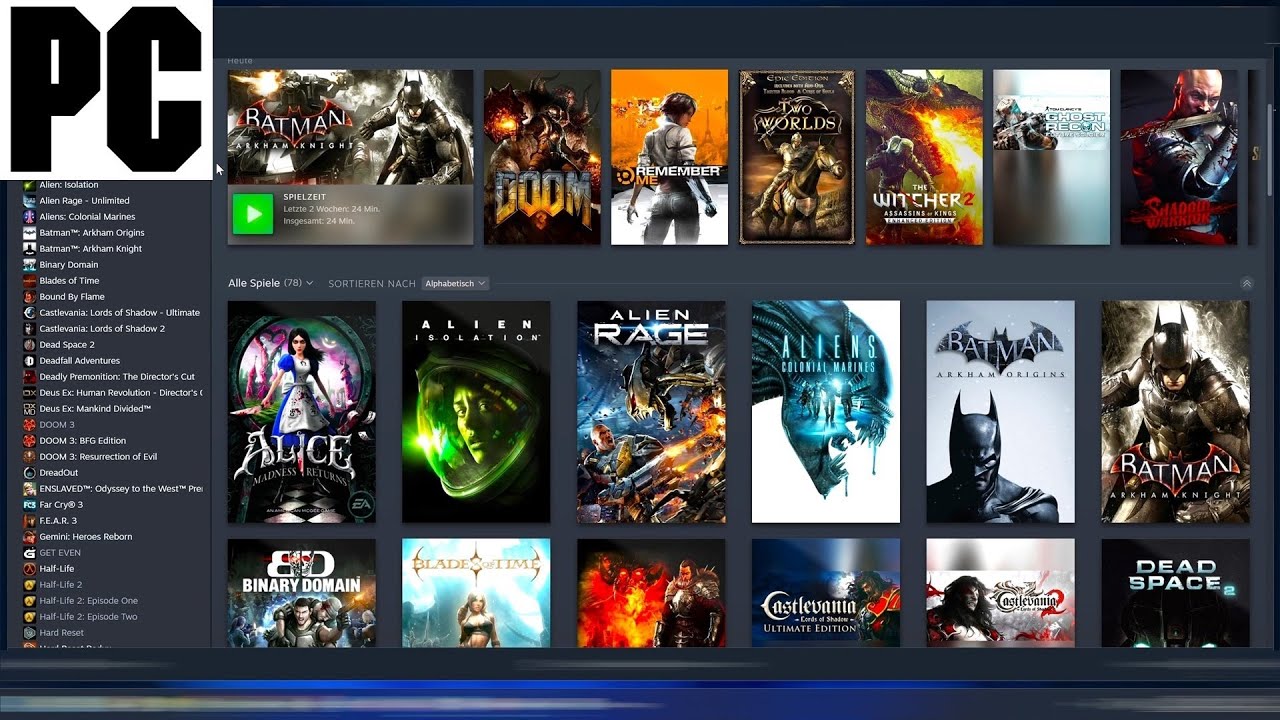Click the Far Cry 3 sidebar icon
Viewport: 1280px width, 720px height.
(30, 505)
